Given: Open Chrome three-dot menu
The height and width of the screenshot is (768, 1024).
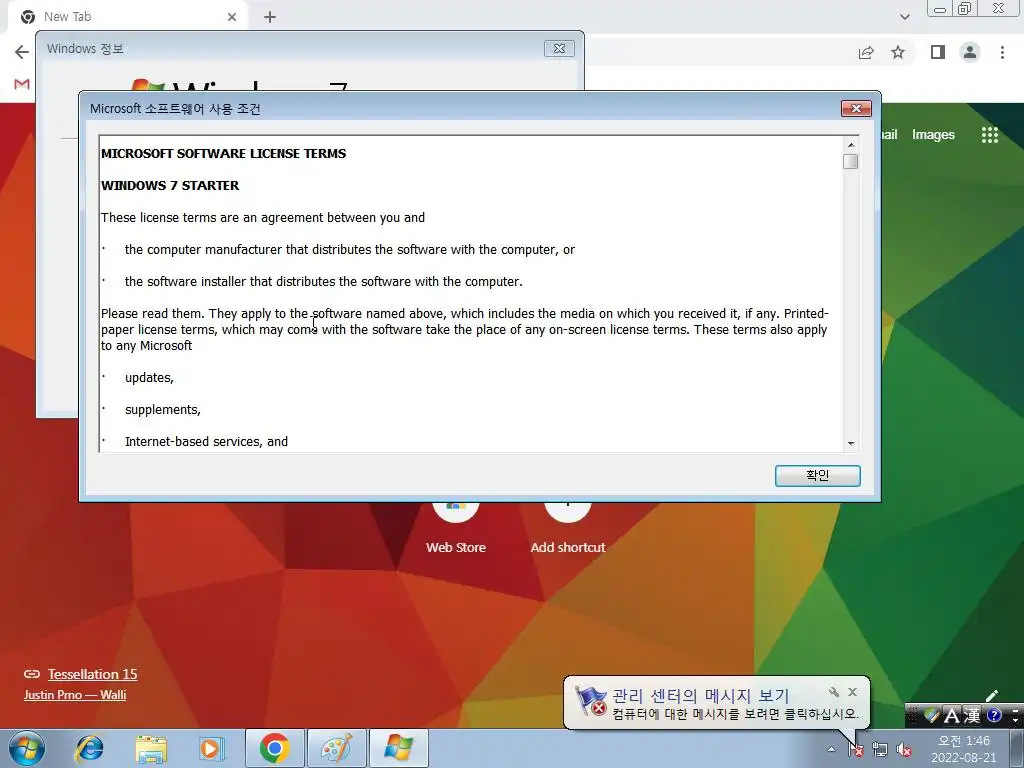Looking at the screenshot, I should point(1002,52).
